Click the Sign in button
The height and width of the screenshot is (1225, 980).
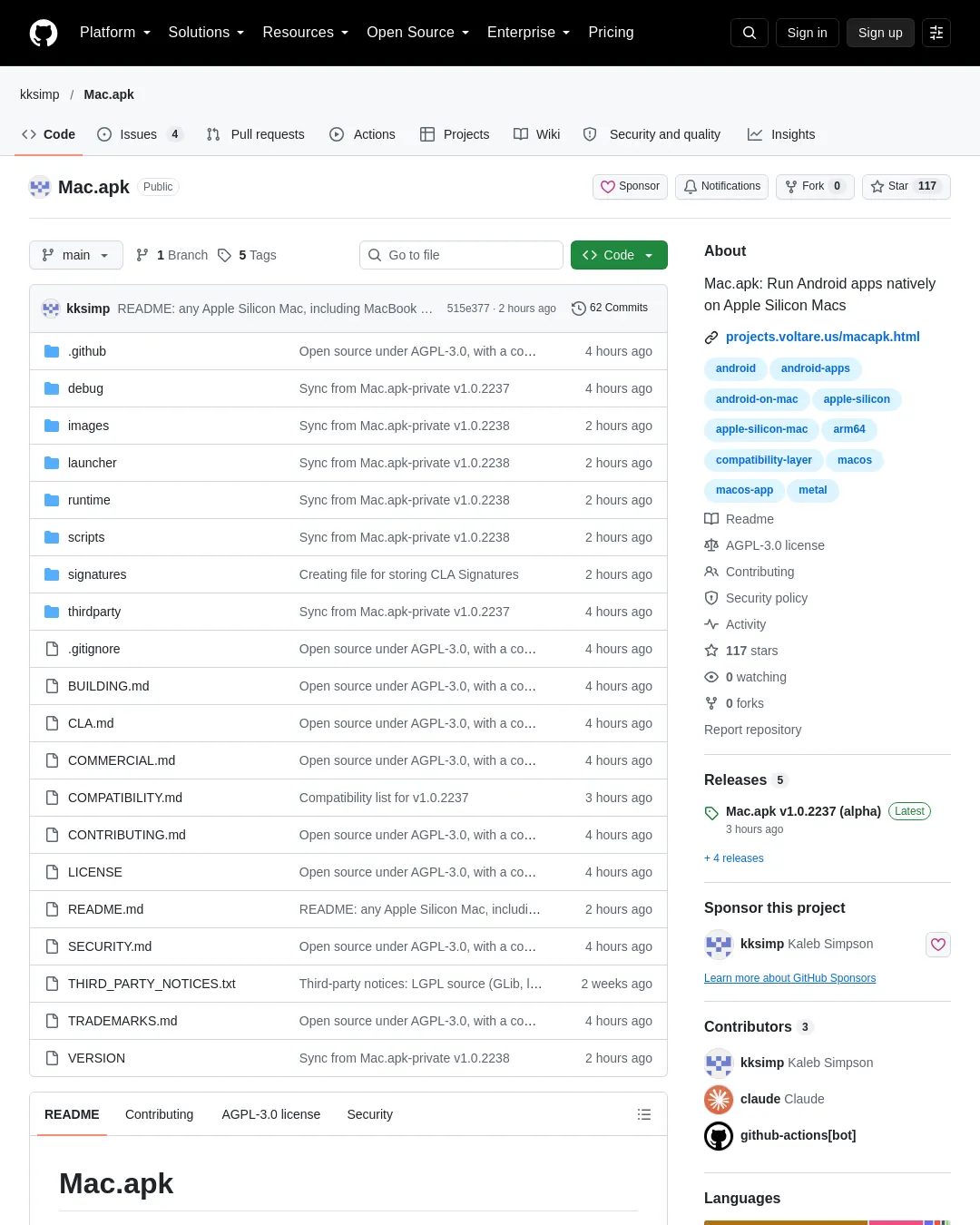click(807, 33)
